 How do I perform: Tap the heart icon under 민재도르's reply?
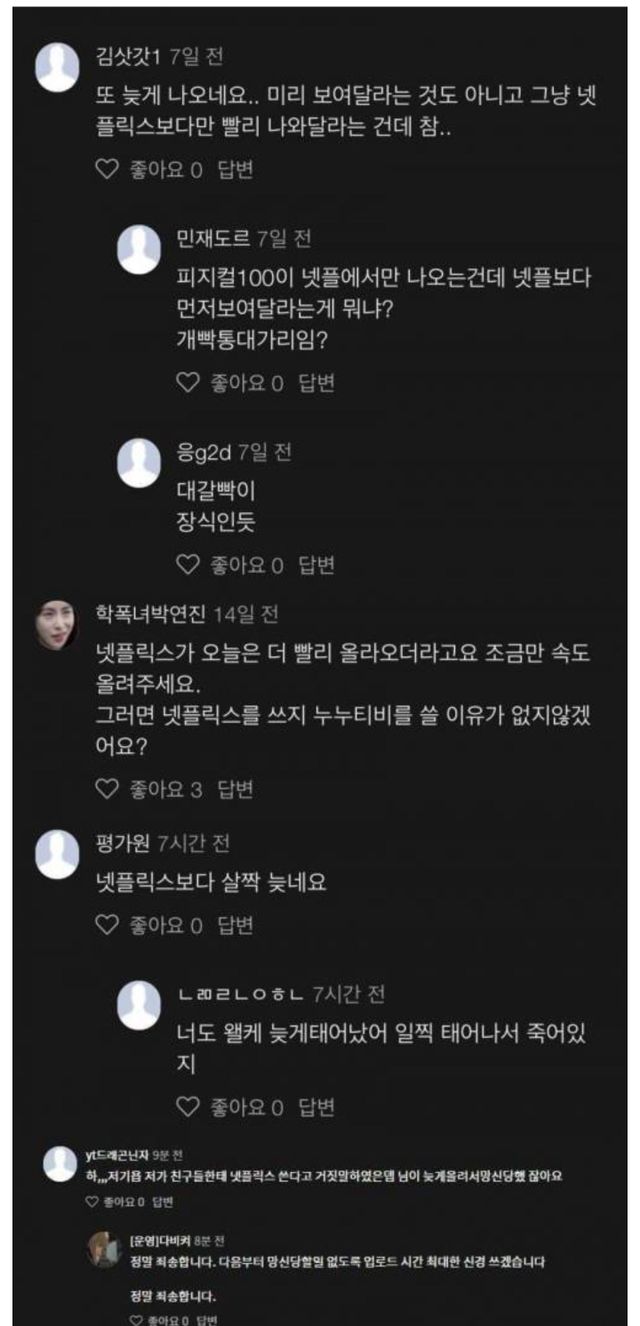188,383
